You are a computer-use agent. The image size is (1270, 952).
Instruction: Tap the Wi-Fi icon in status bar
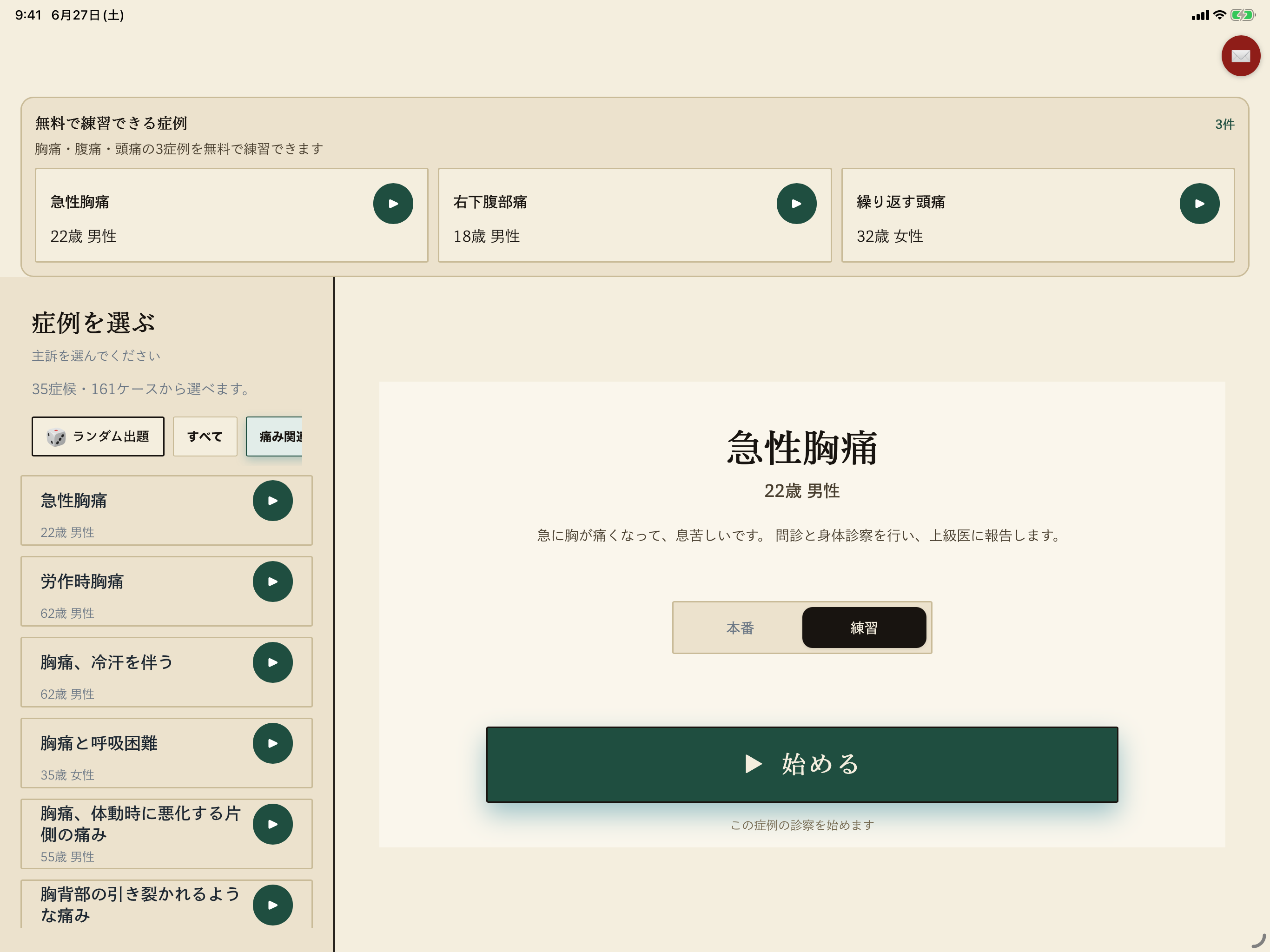[1219, 15]
